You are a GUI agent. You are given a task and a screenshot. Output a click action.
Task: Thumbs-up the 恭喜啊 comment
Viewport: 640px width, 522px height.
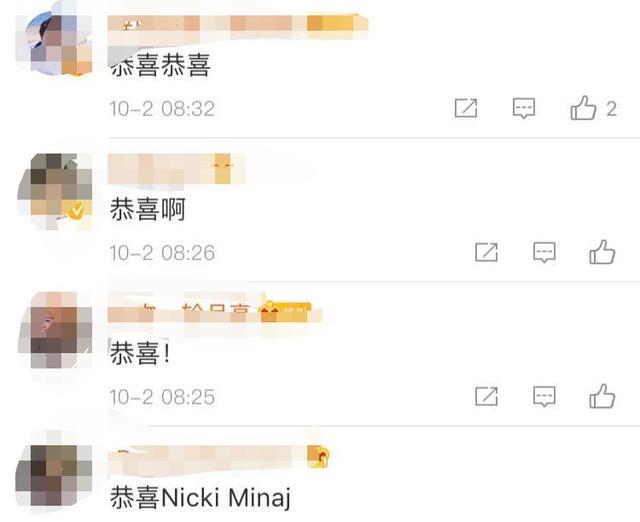tap(602, 252)
